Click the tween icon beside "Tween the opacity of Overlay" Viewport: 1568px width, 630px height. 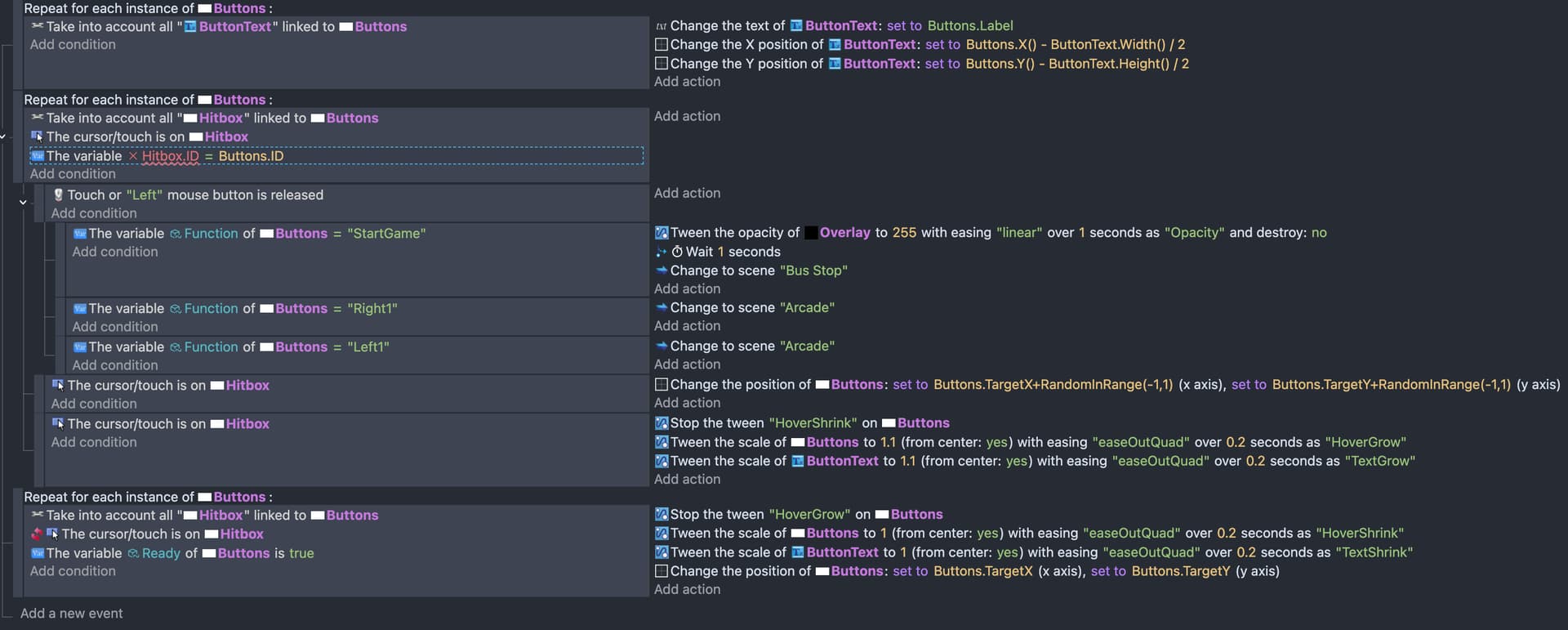click(661, 233)
